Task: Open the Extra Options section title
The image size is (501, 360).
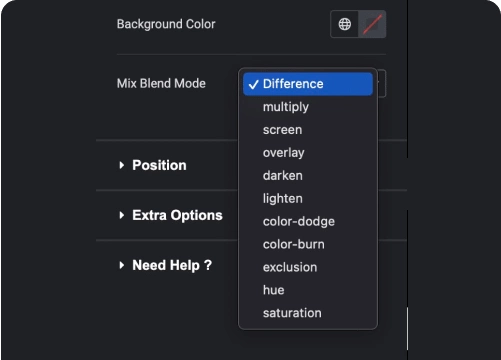Action: click(x=177, y=215)
